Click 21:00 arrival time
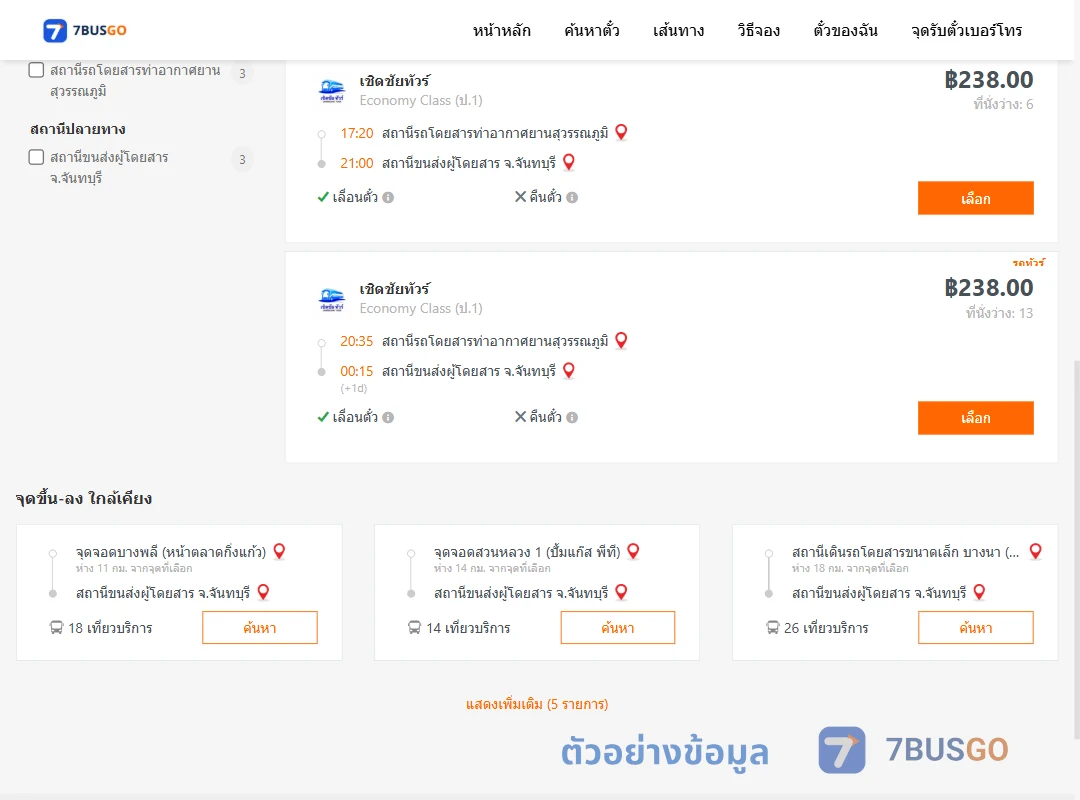The image size is (1080, 800). [357, 163]
